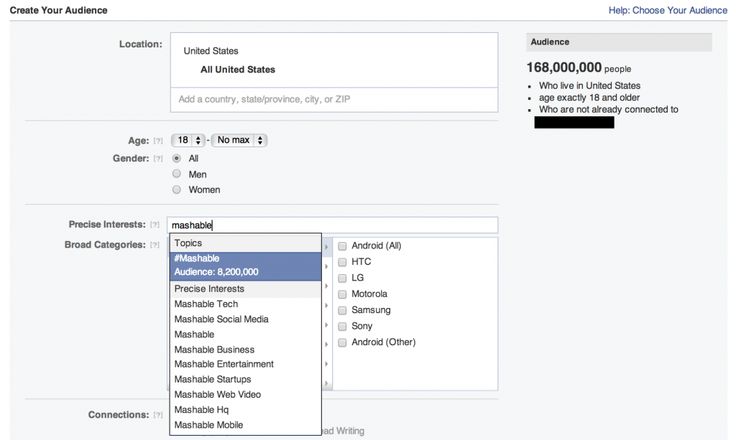Screen dimensions: 736x440
Task: Click the help icon next to Broad Categories
Action: point(155,245)
